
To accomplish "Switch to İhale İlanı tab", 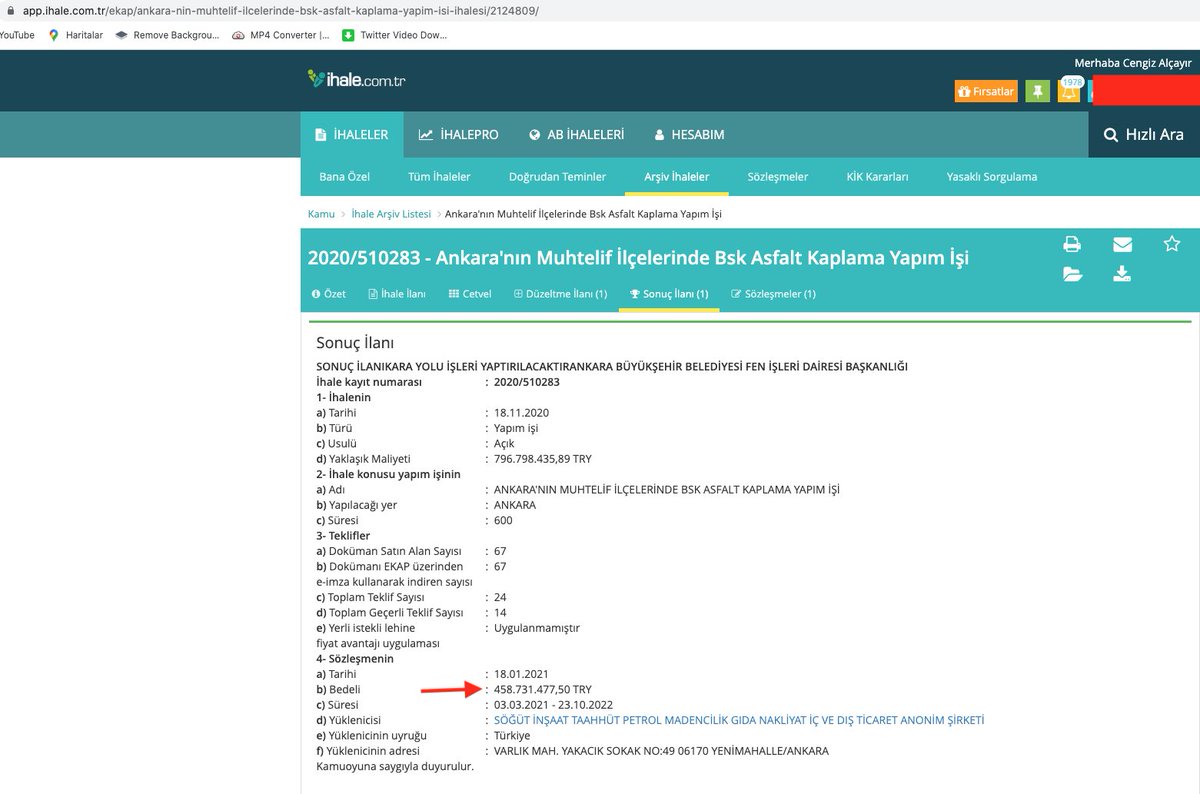I will pyautogui.click(x=397, y=294).
